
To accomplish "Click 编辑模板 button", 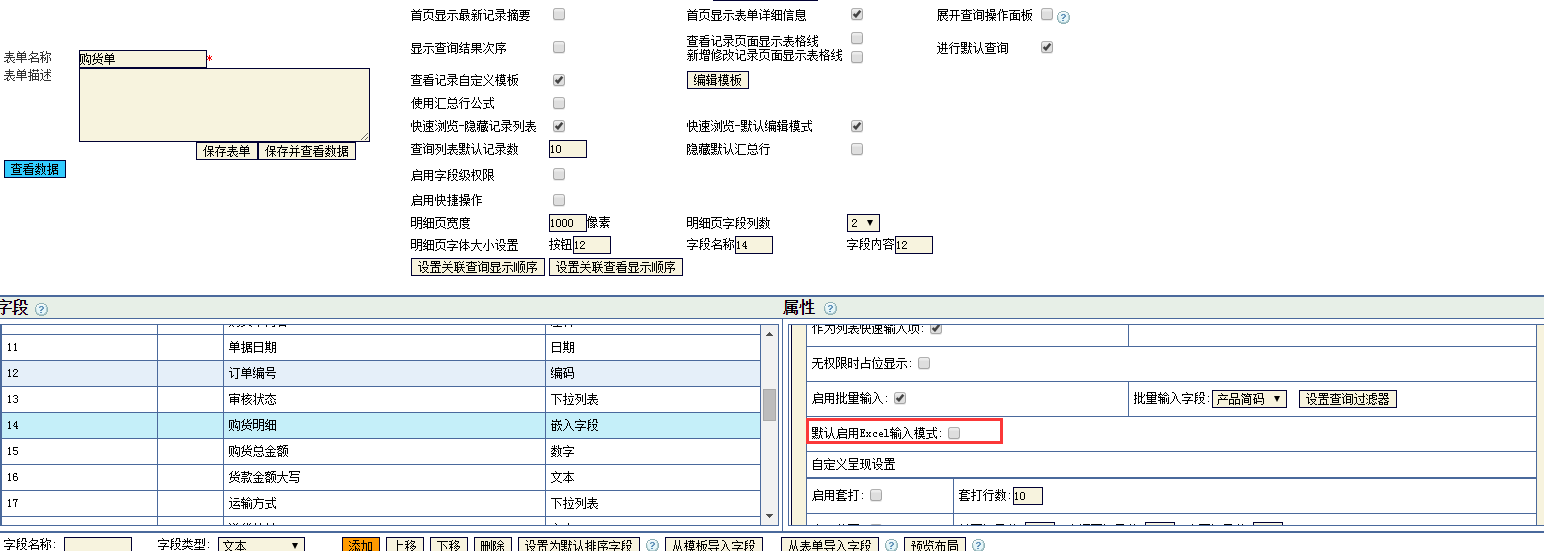I will pos(718,80).
